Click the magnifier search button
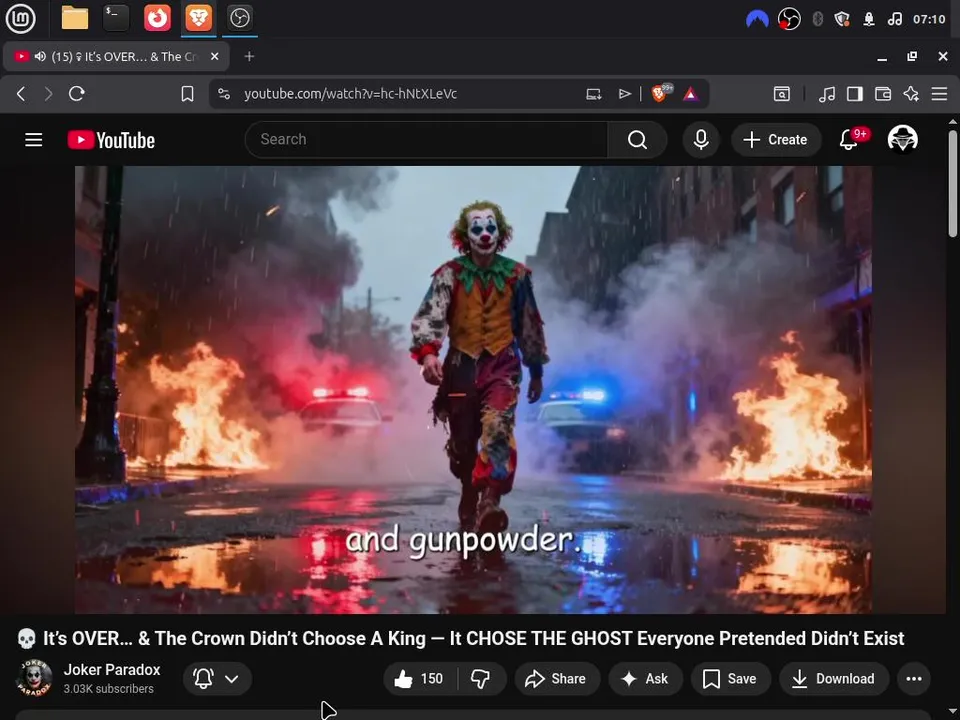This screenshot has height=720, width=960. [x=637, y=140]
